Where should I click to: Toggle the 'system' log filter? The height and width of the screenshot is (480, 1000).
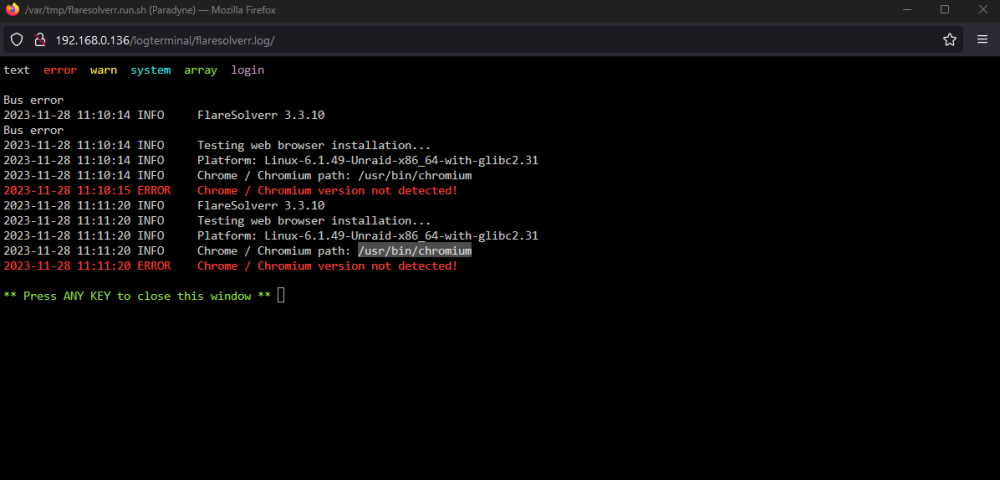(x=151, y=70)
